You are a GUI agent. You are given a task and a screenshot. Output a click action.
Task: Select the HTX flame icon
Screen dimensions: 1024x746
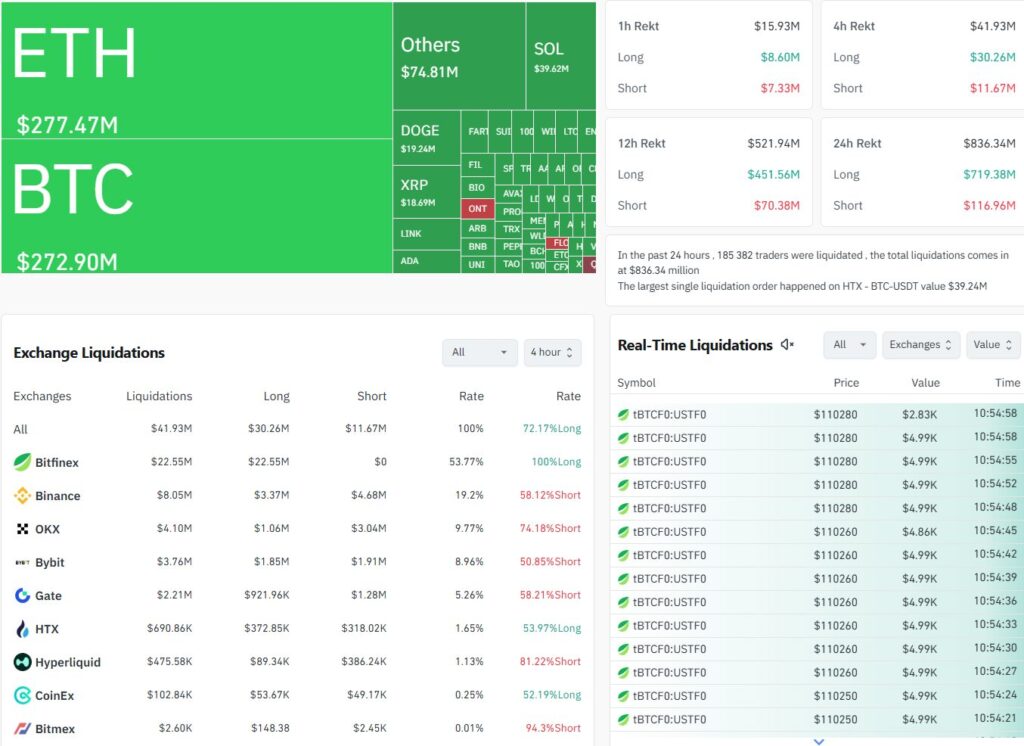tap(22, 629)
